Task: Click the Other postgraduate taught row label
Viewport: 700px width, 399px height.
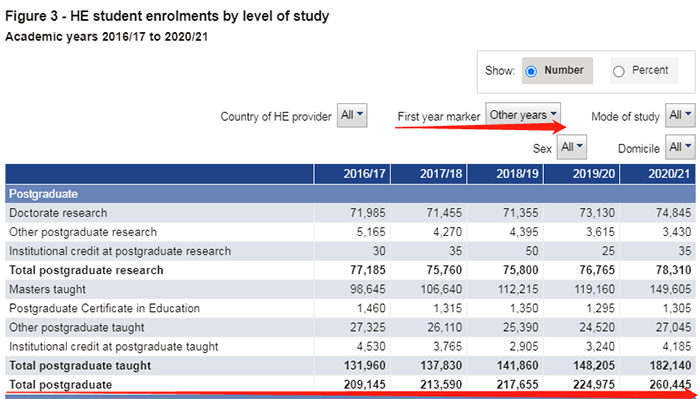Action: pos(77,328)
